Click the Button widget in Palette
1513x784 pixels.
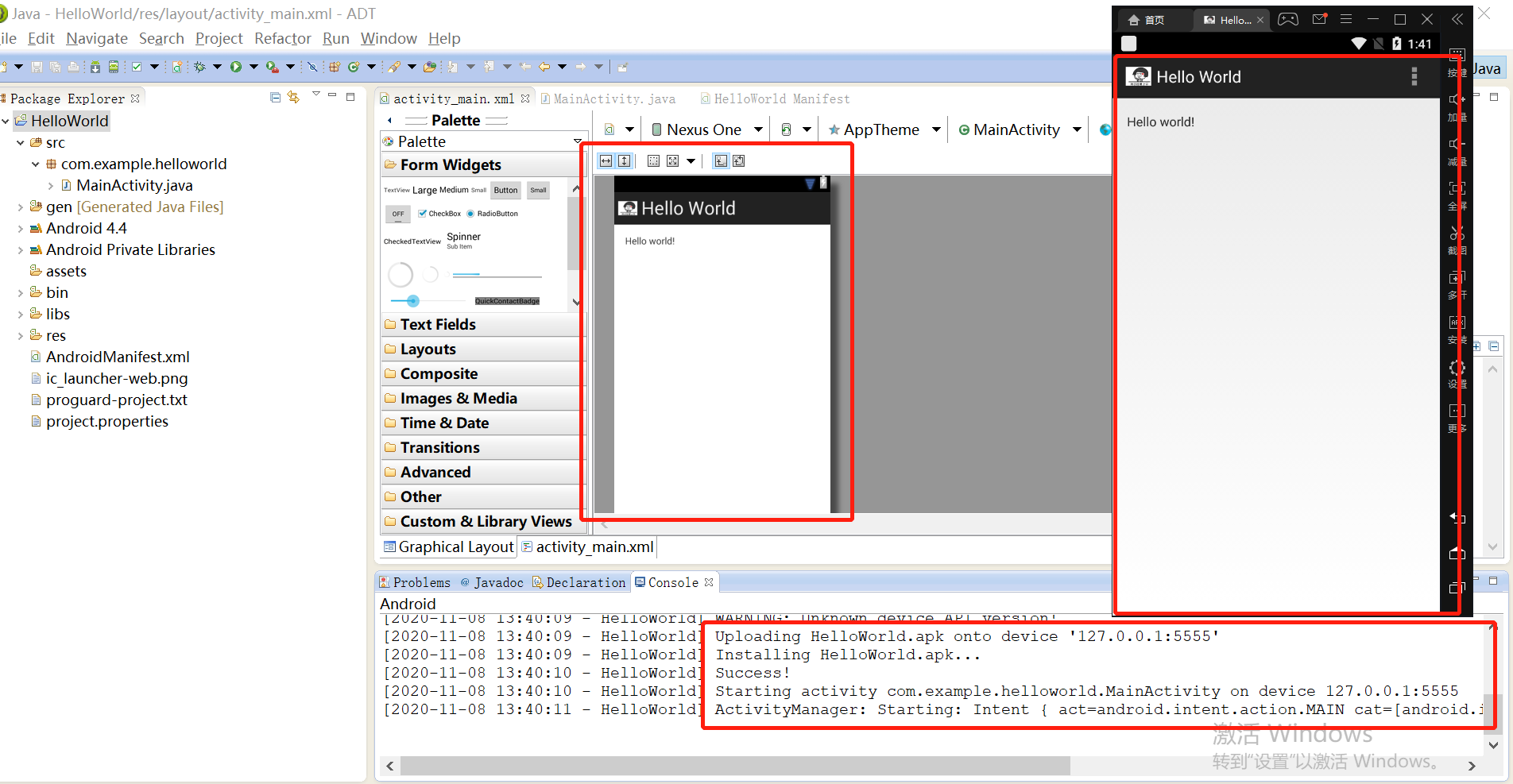point(506,191)
